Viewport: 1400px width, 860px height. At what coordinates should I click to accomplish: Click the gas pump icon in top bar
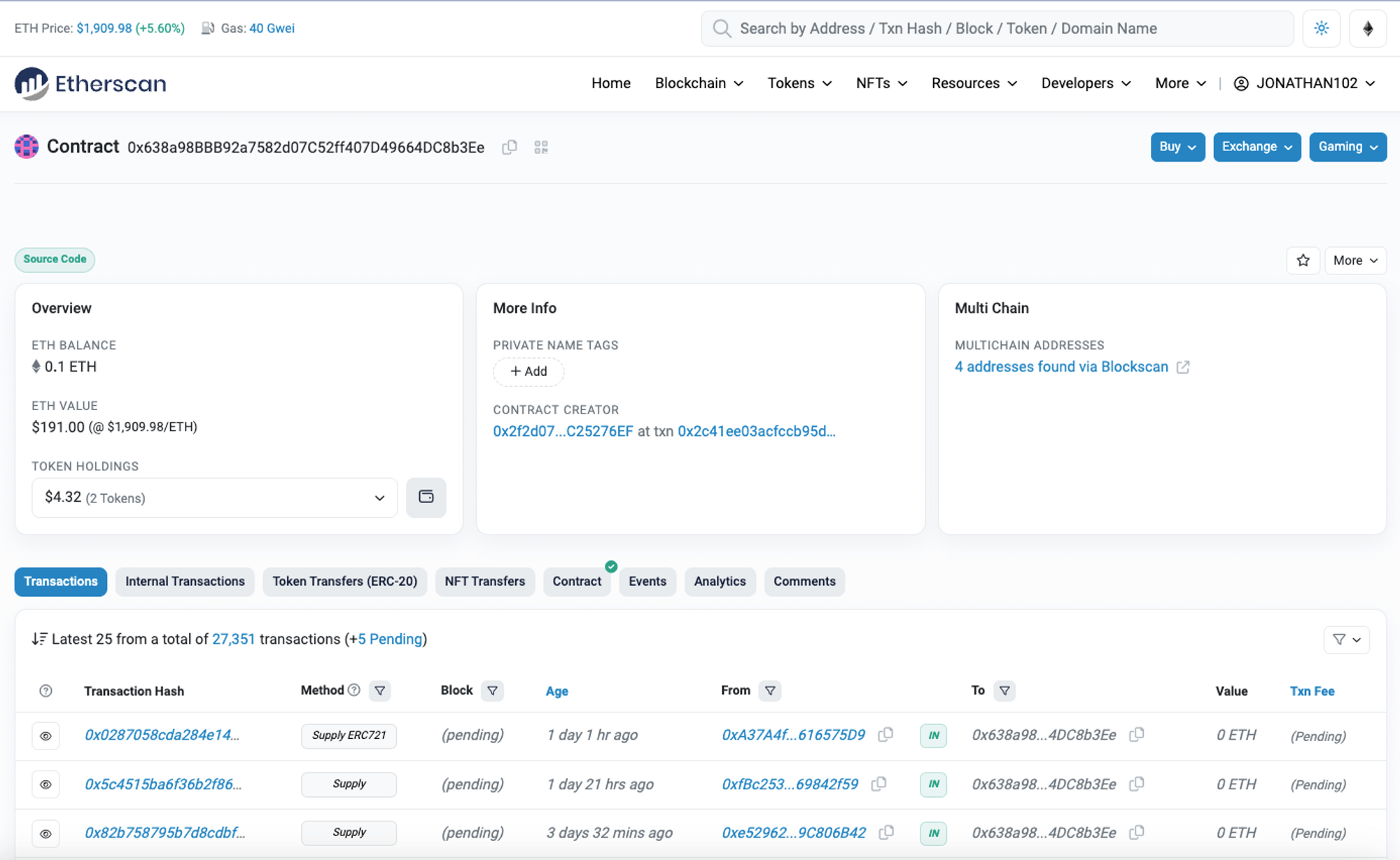point(208,28)
